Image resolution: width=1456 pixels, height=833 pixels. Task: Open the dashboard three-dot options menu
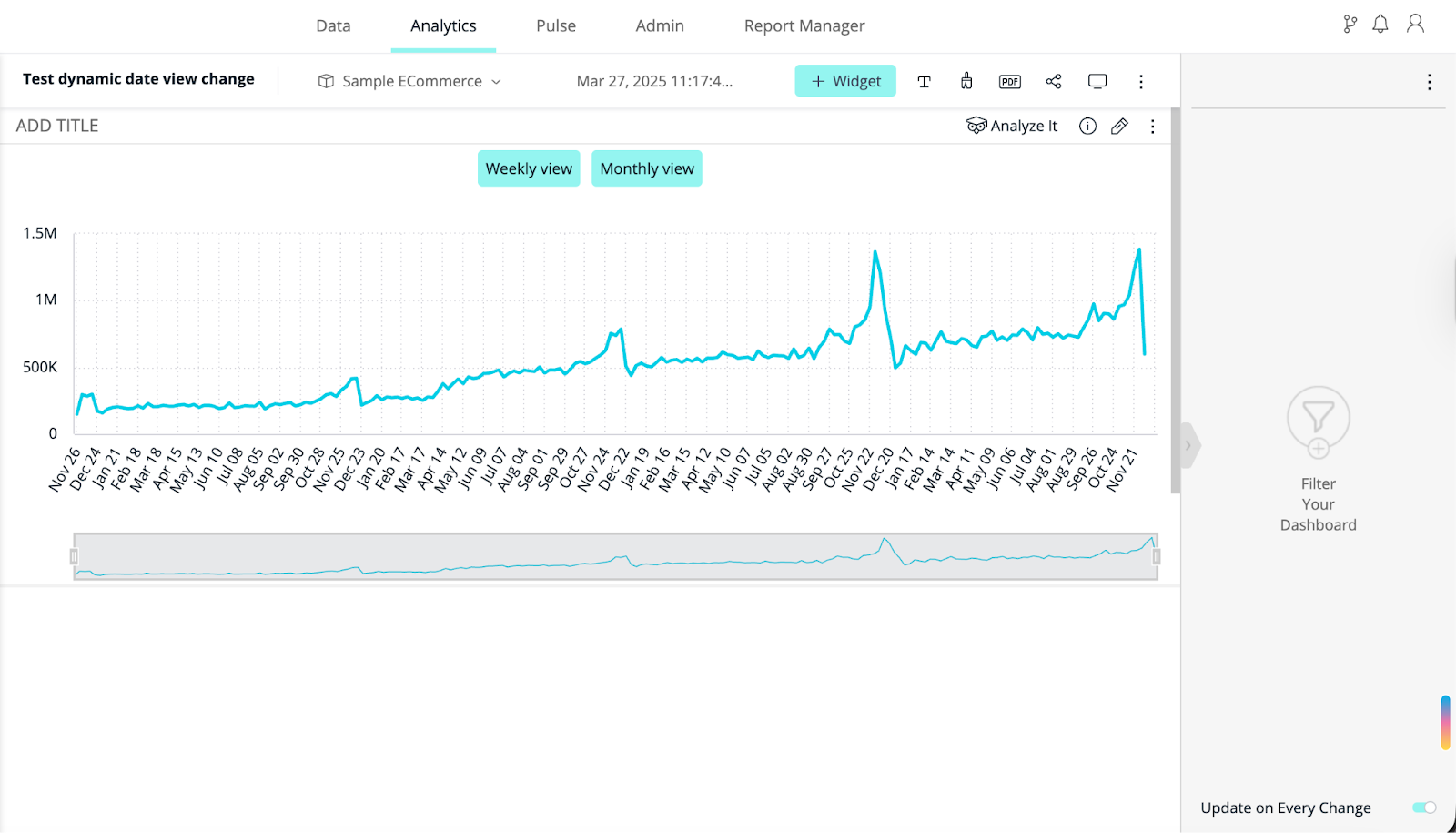tap(1140, 82)
